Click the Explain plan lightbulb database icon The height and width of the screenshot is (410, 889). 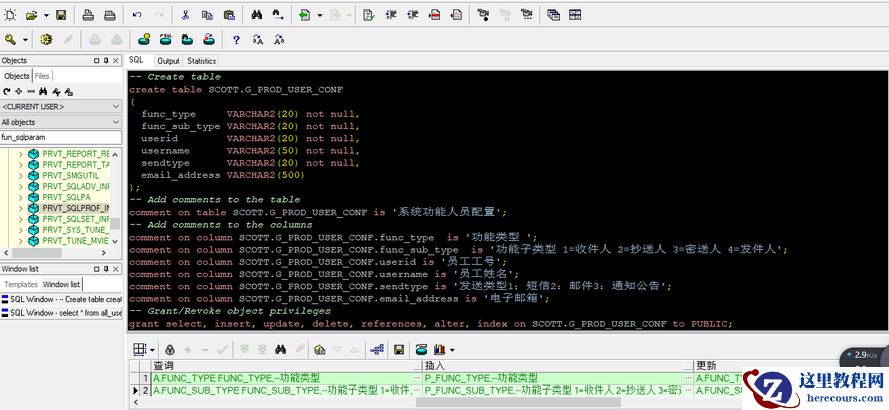pyautogui.click(x=145, y=39)
